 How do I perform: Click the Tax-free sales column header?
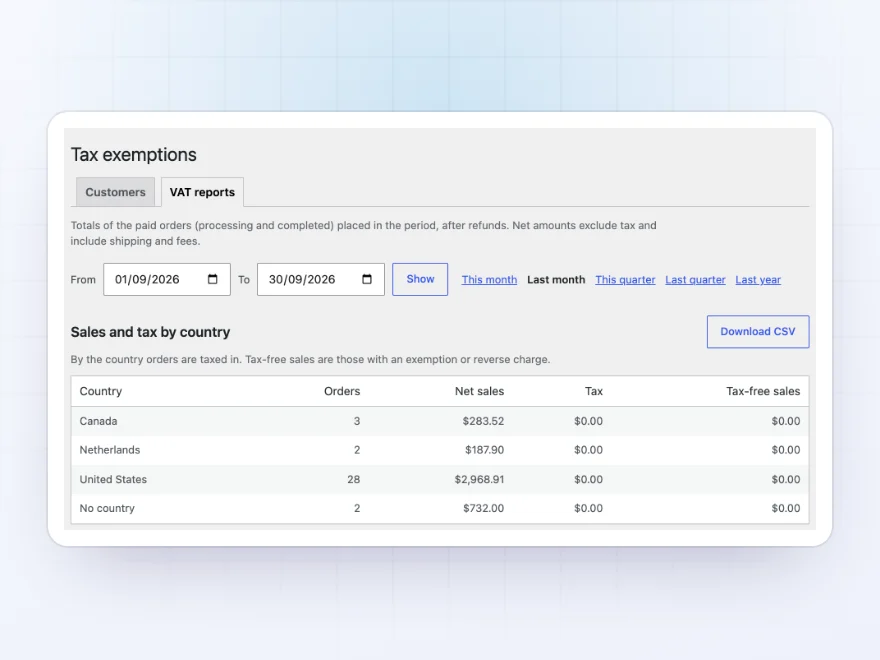(763, 391)
